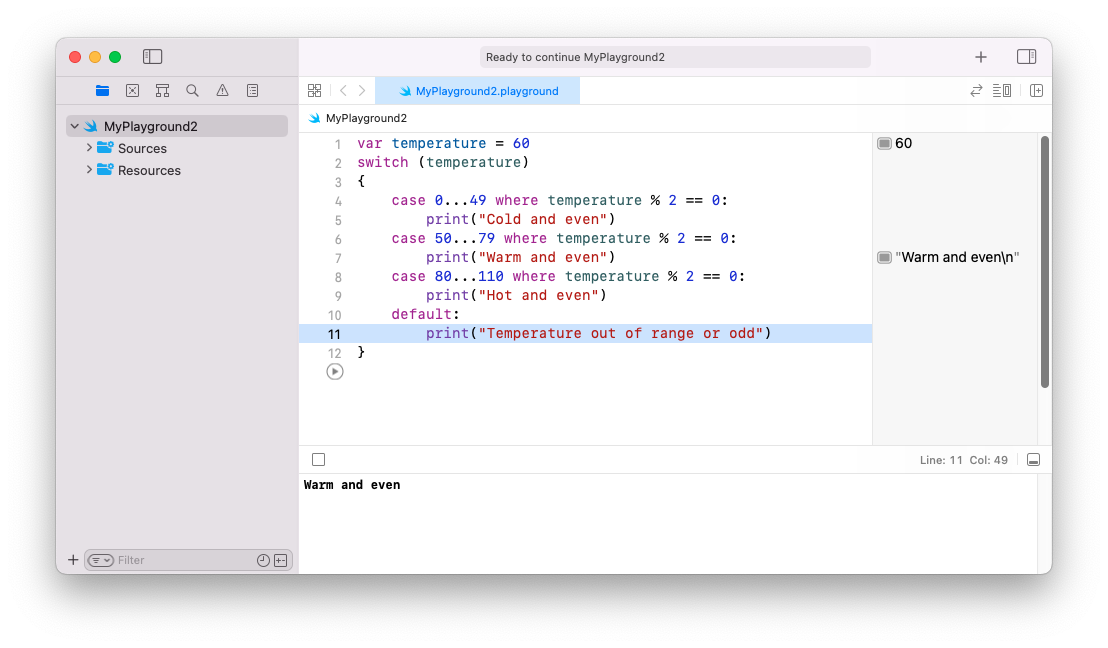This screenshot has width=1108, height=648.
Task: Click "case 50...79" on line 6
Action: (x=443, y=239)
